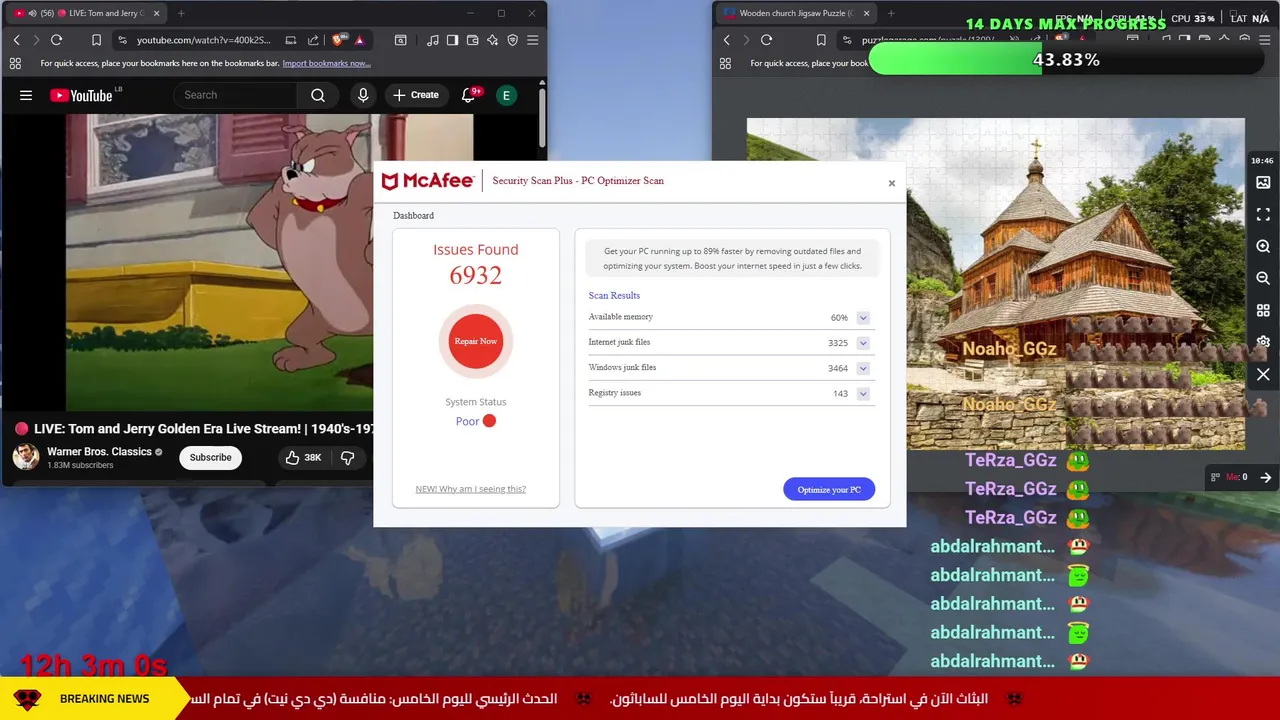The image size is (1280, 720).
Task: Expand the Registry issues row
Action: coord(863,394)
